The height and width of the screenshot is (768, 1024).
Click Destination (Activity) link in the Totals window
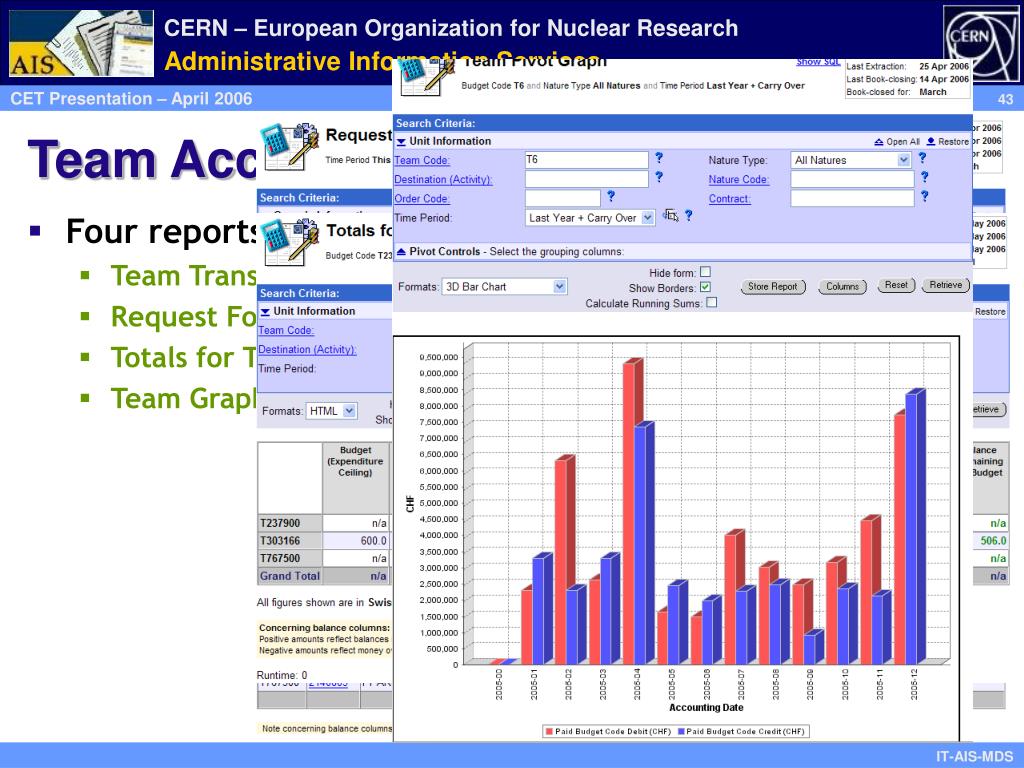[308, 349]
